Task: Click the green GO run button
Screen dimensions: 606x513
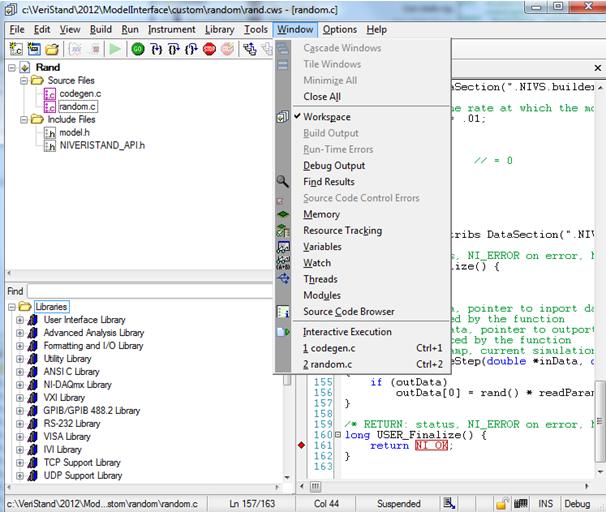Action: tap(138, 49)
